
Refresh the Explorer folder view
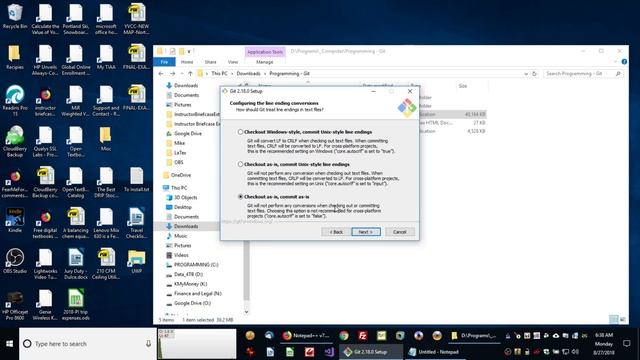tap(534, 74)
